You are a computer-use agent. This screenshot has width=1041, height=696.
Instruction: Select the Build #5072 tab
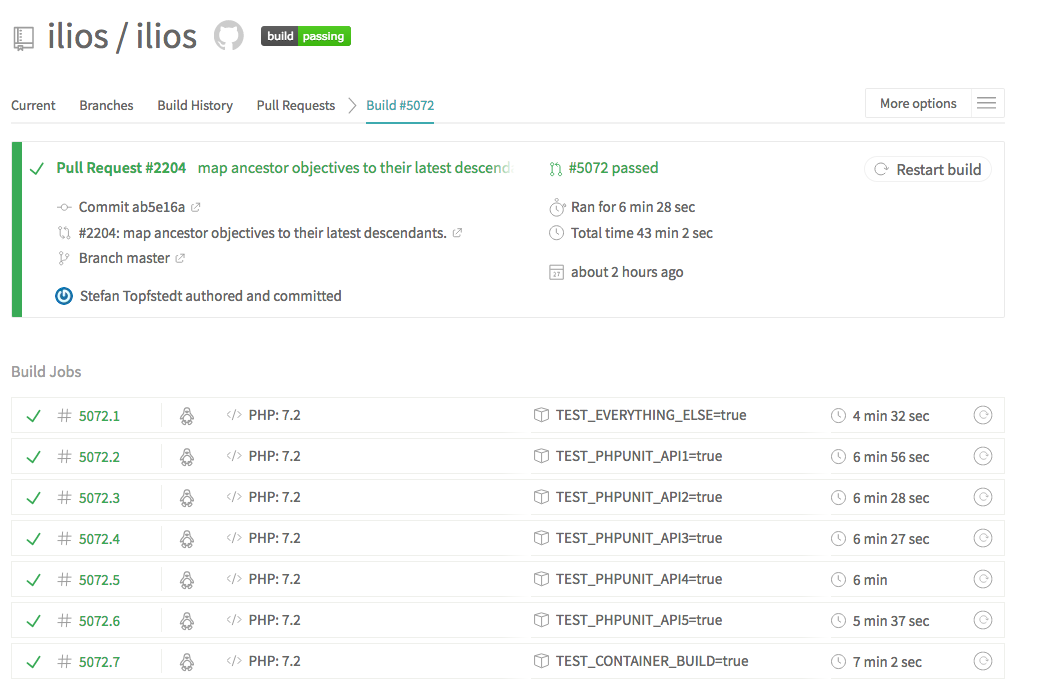[x=400, y=106]
